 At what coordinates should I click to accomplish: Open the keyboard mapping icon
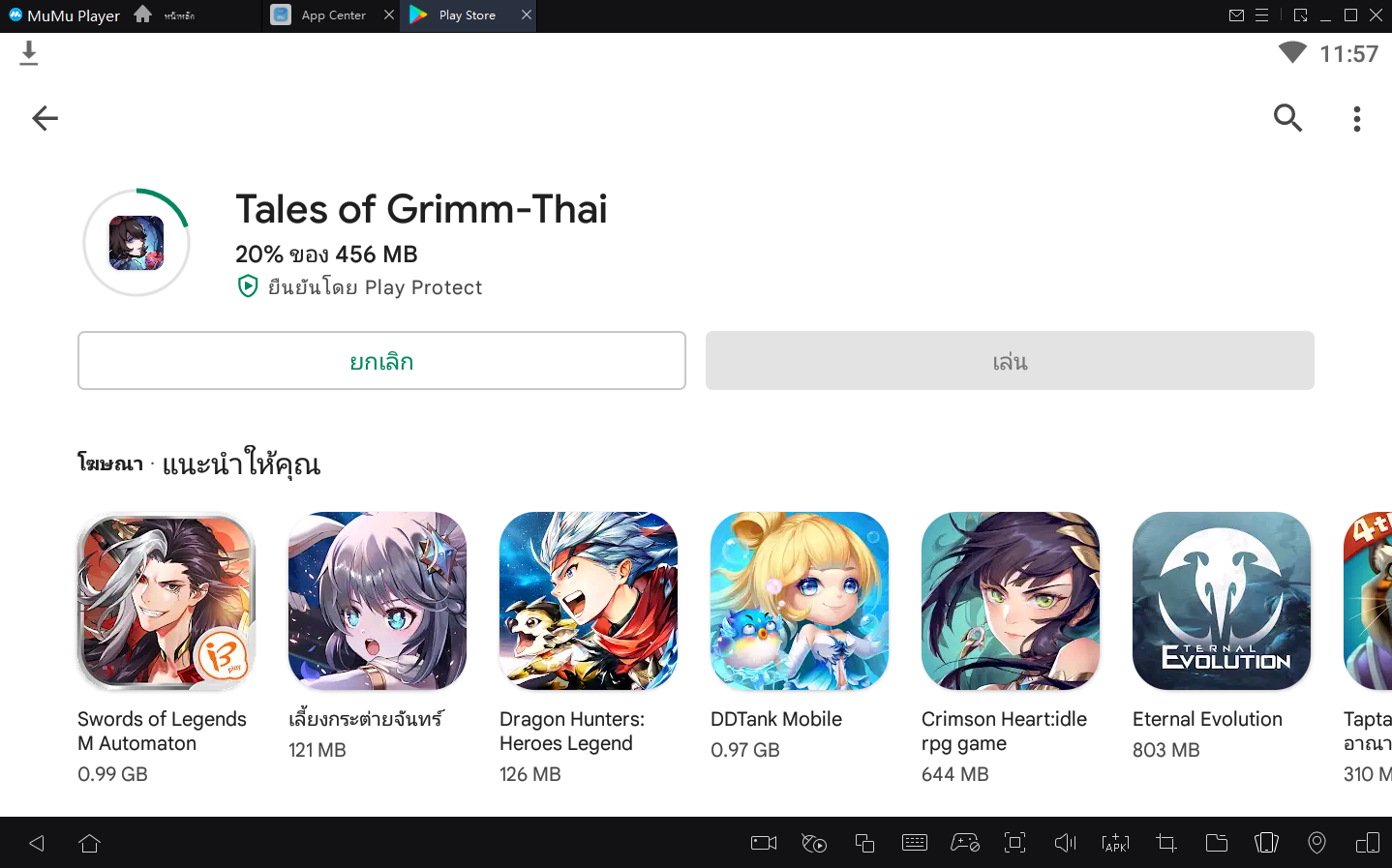915,843
